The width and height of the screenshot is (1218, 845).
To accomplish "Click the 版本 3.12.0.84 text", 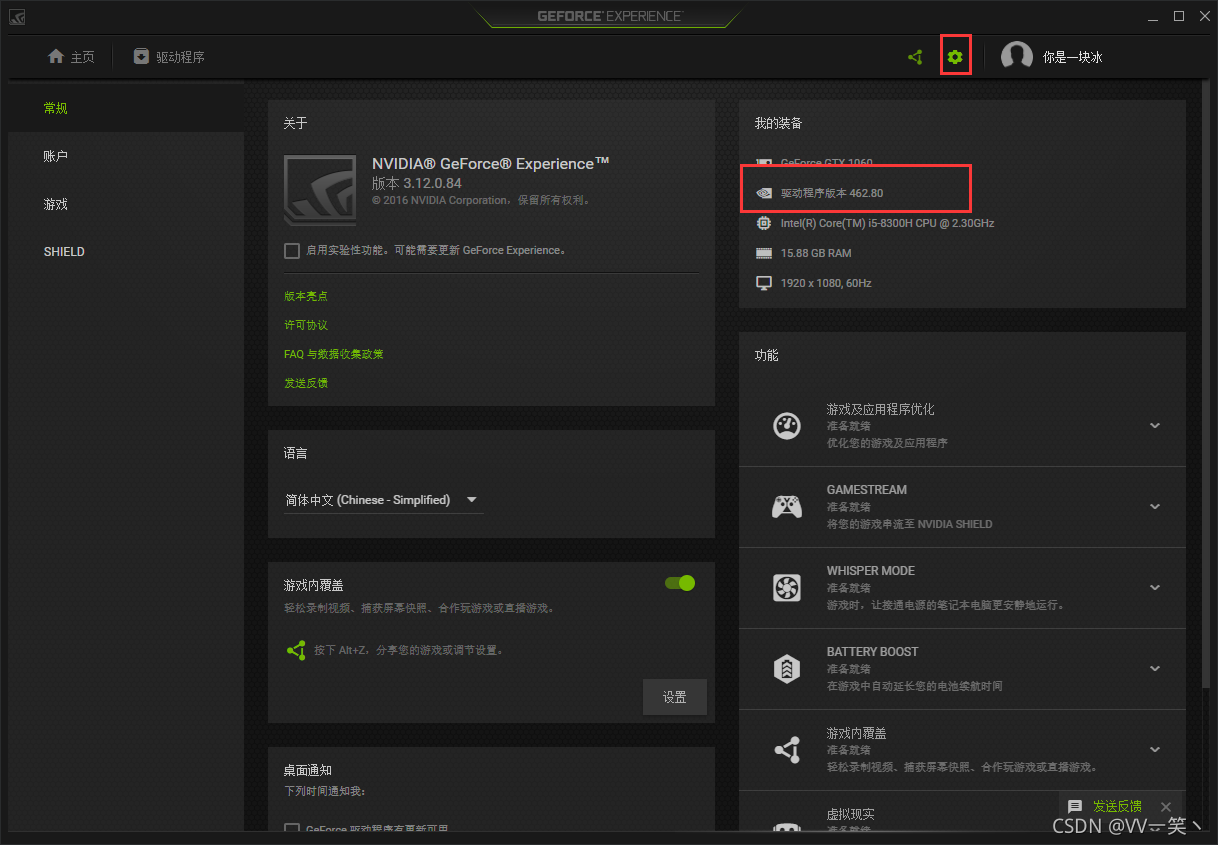I will tap(417, 184).
